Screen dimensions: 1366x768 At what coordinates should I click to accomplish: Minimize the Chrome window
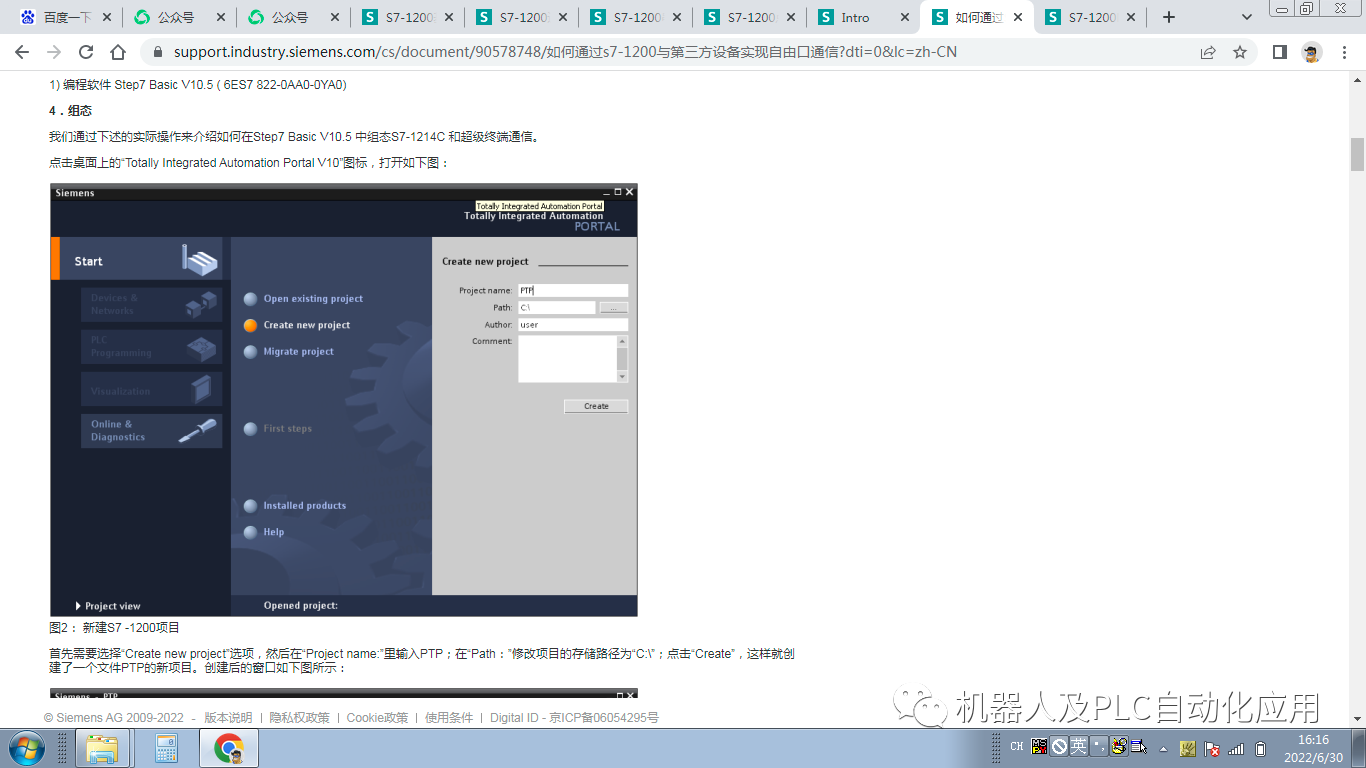(1280, 8)
